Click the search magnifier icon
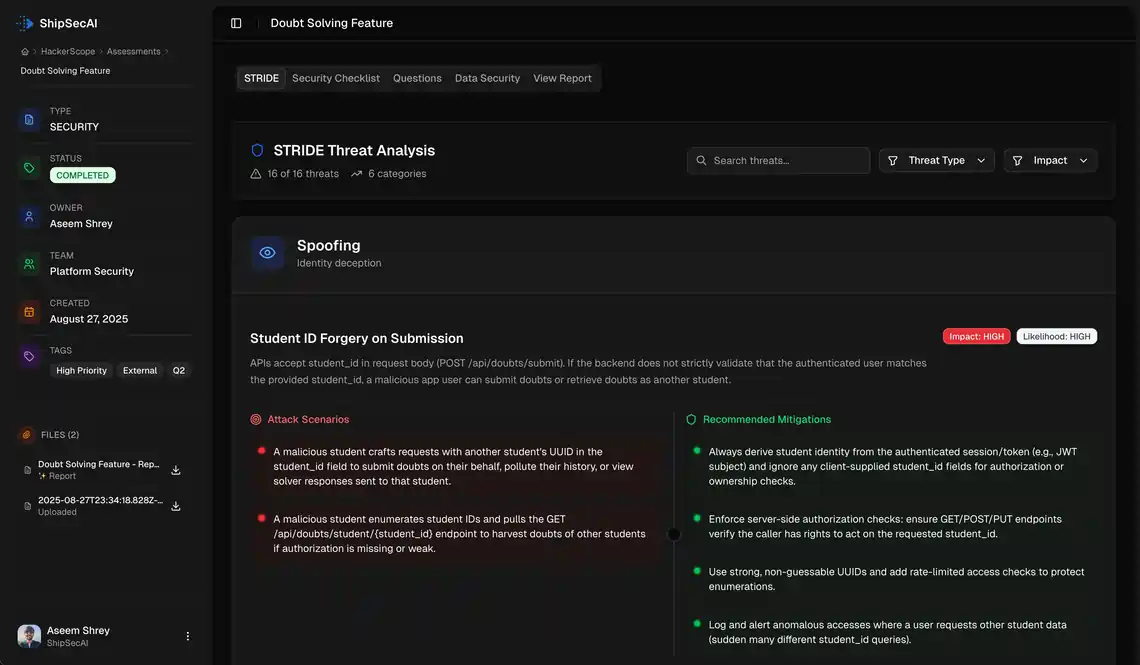This screenshot has width=1140, height=665. click(701, 161)
